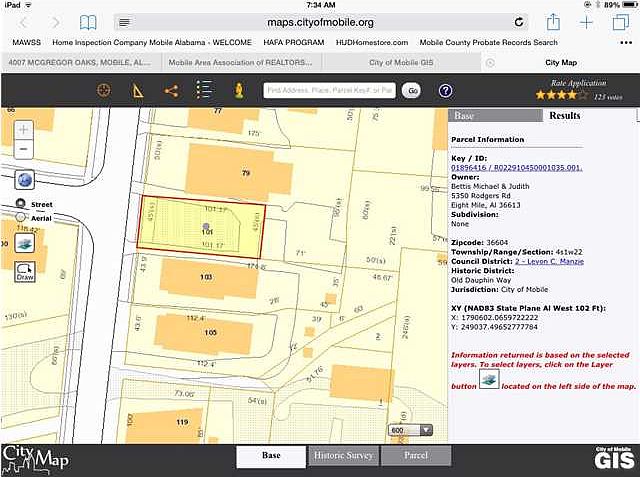
Task: Select bottom Base tab
Action: coord(271,455)
